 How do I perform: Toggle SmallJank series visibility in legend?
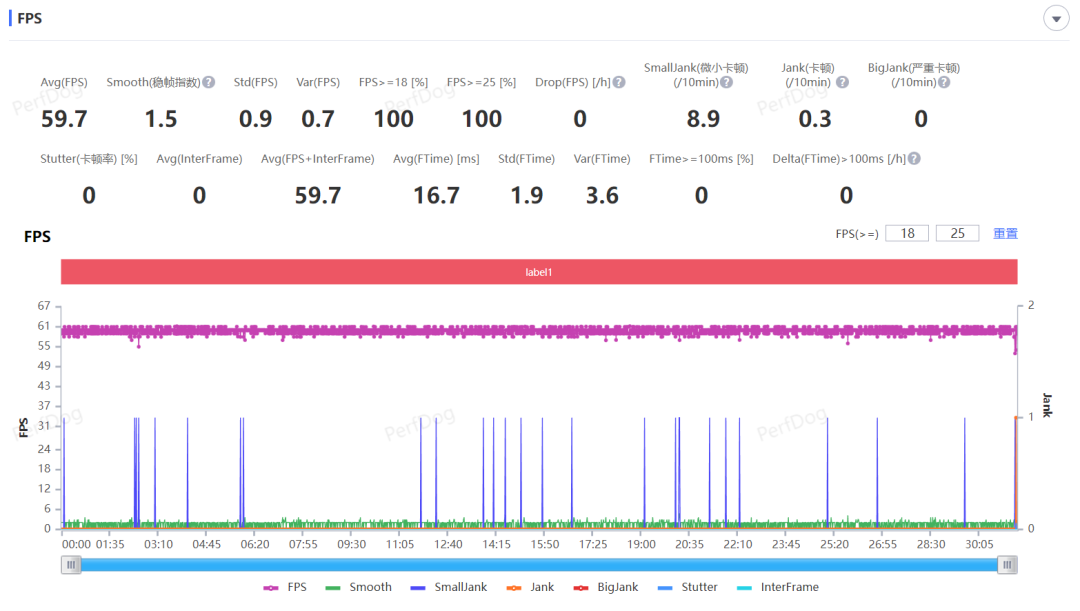click(448, 587)
